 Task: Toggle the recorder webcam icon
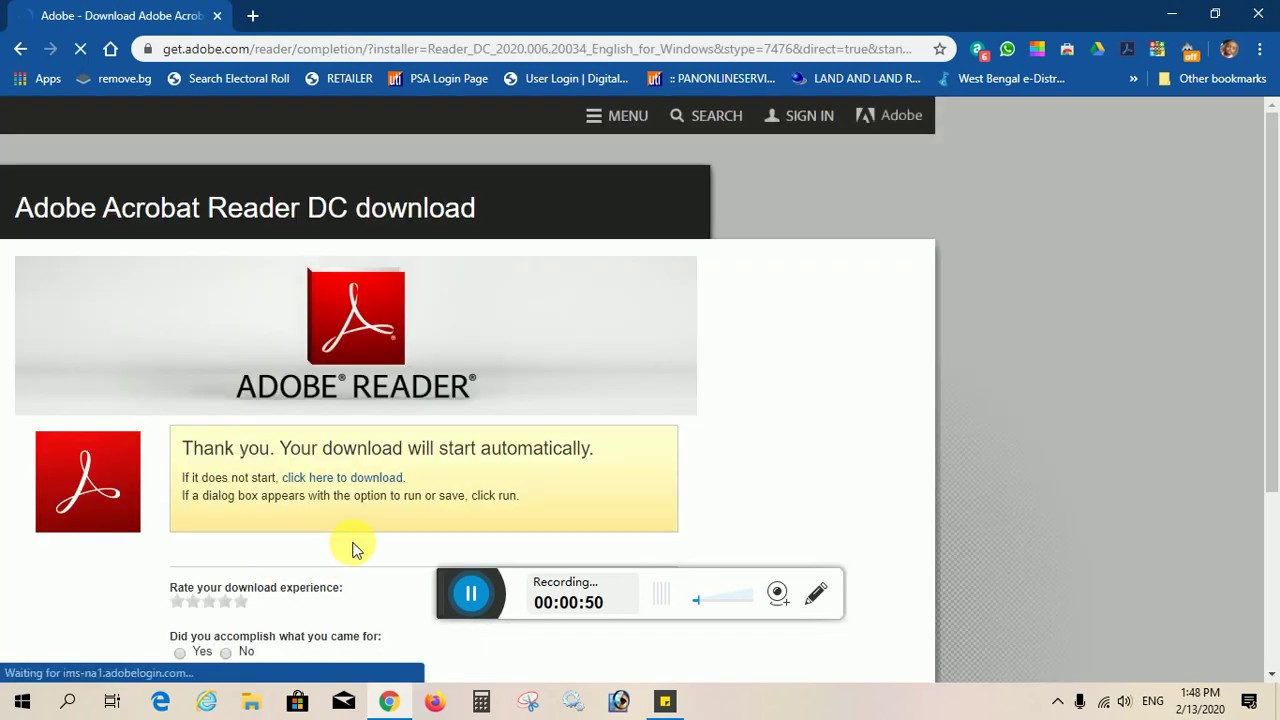pos(778,594)
